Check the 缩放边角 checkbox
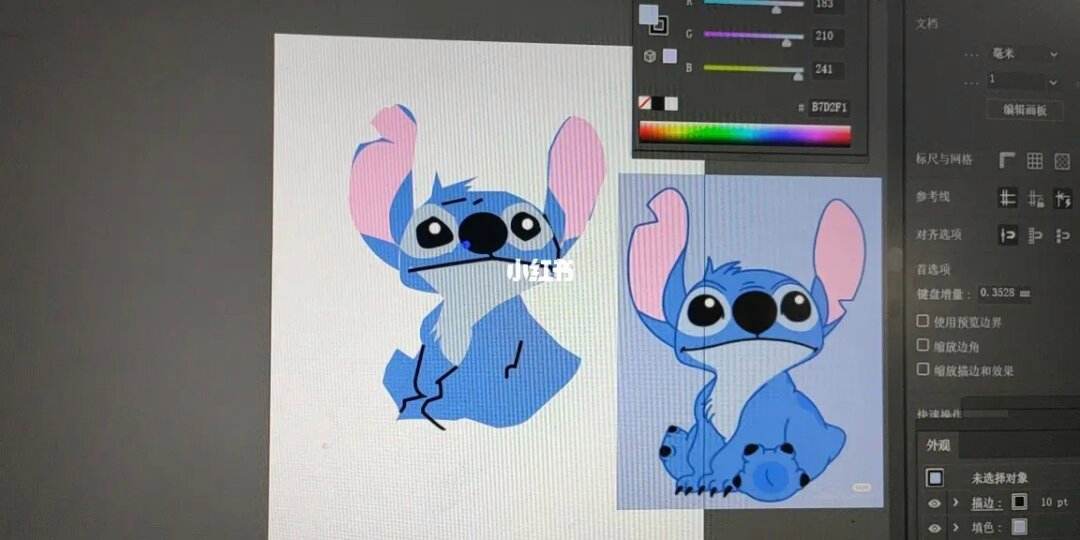The image size is (1080, 540). pos(923,345)
